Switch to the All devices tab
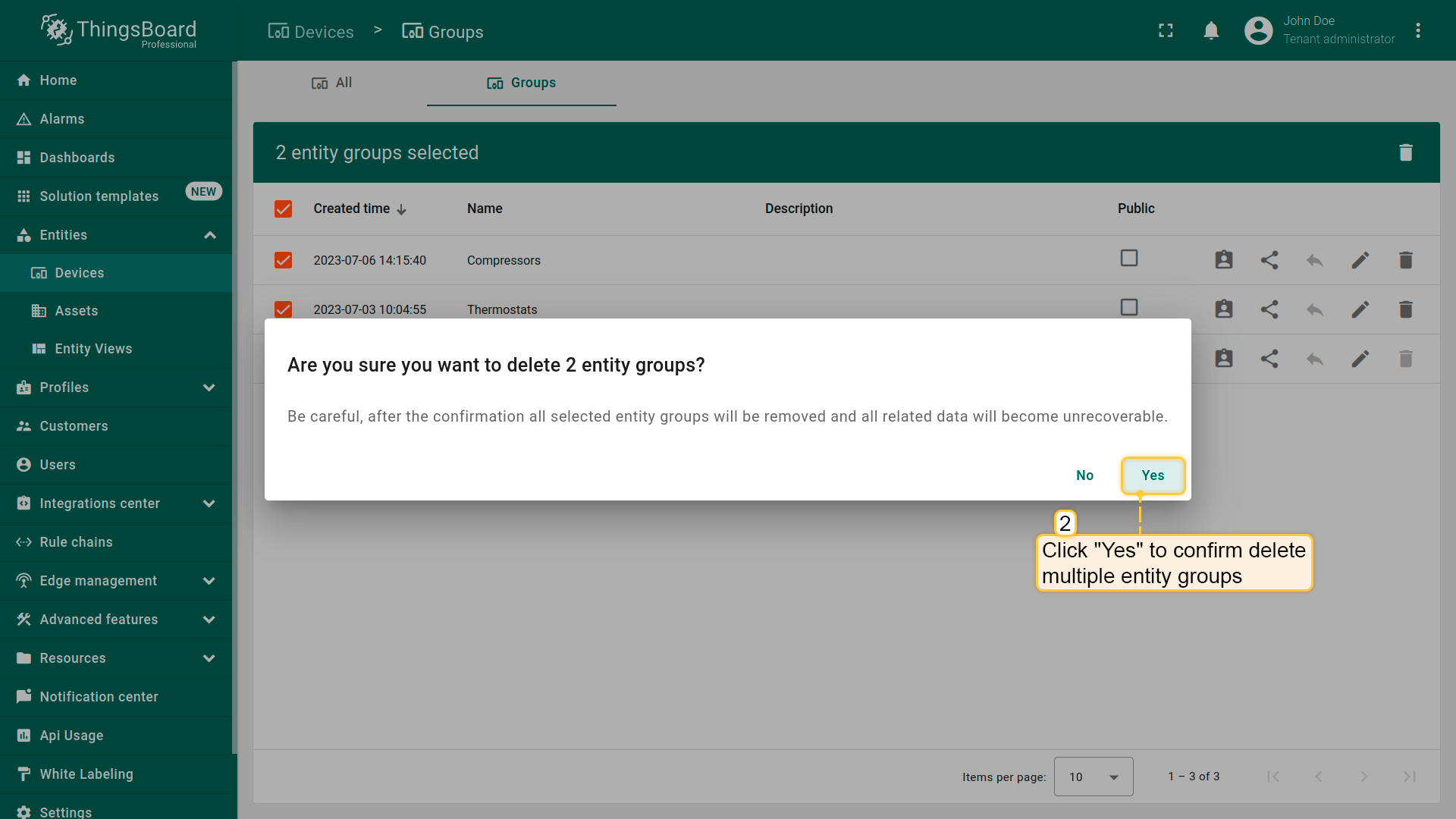The height and width of the screenshot is (819, 1456). pyautogui.click(x=332, y=83)
